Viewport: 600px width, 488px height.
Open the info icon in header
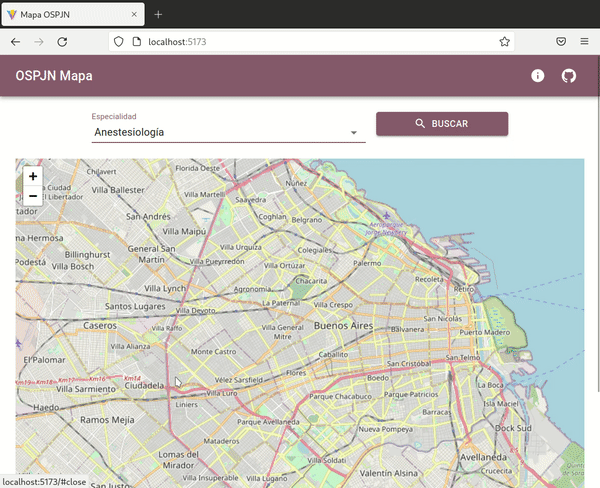(x=538, y=76)
